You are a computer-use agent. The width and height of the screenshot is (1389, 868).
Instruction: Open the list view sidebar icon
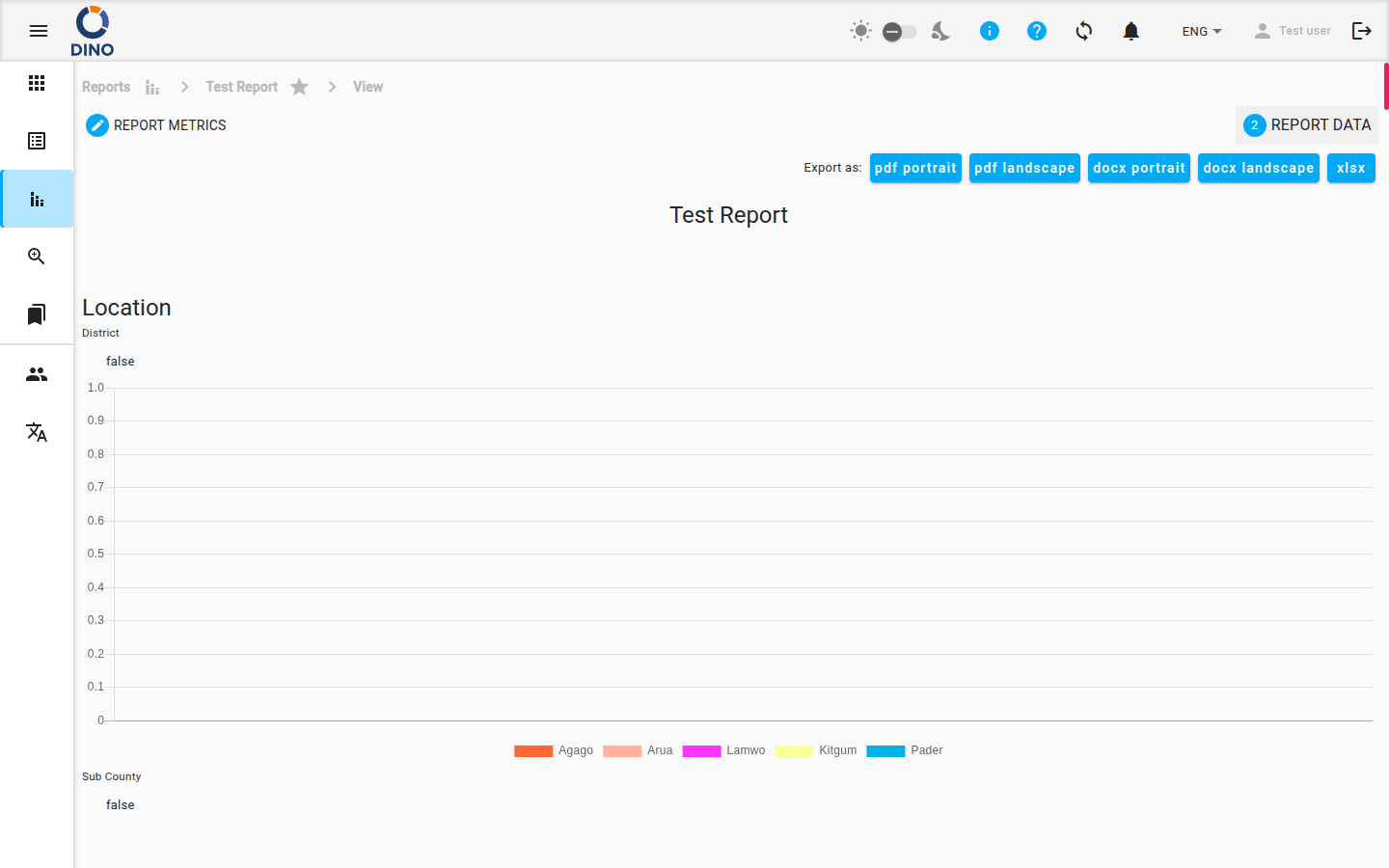tap(37, 141)
